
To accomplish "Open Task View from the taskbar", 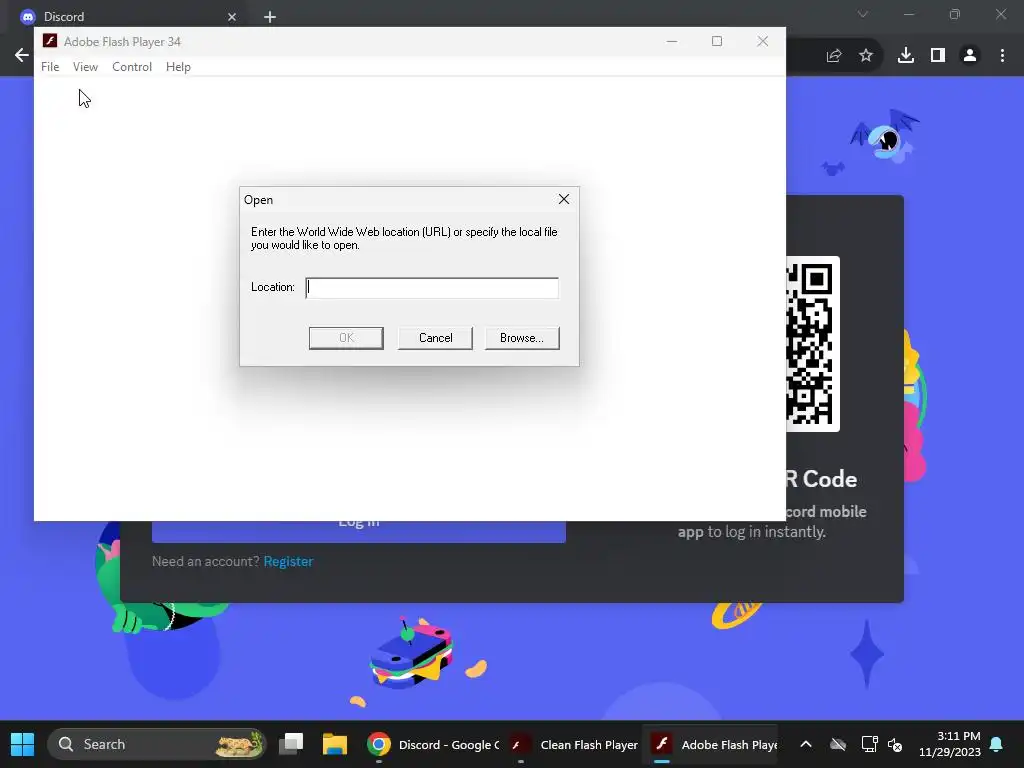I will tap(291, 744).
